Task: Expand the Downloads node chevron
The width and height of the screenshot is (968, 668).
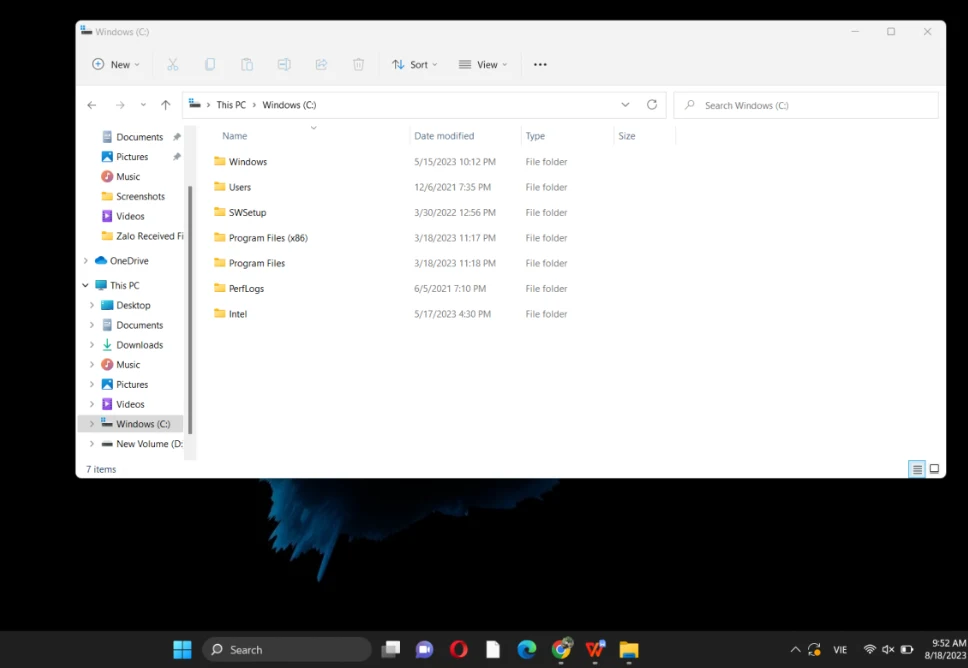Action: click(x=91, y=344)
